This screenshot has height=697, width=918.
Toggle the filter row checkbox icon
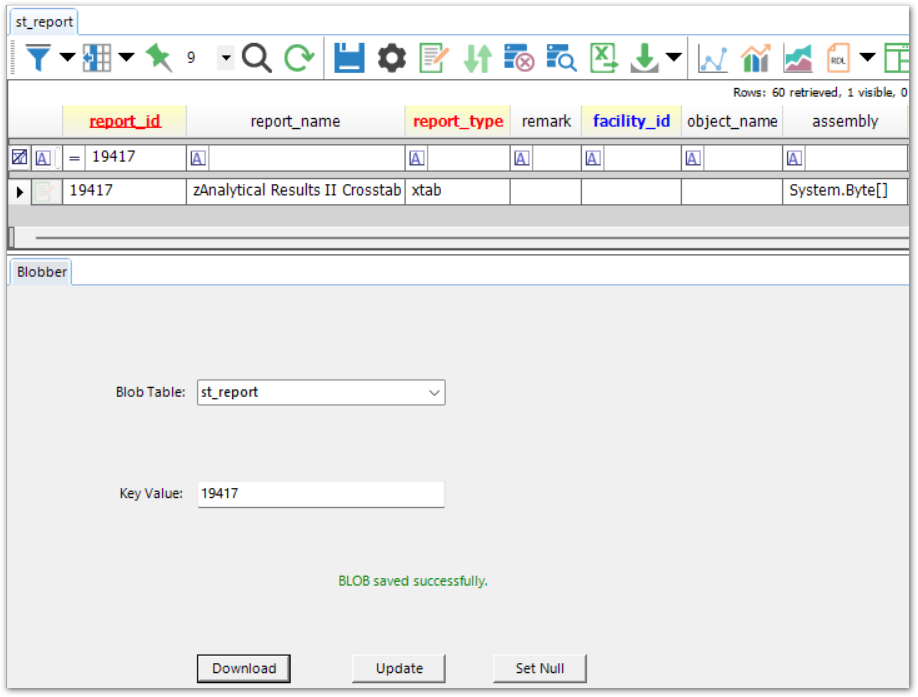point(19,157)
